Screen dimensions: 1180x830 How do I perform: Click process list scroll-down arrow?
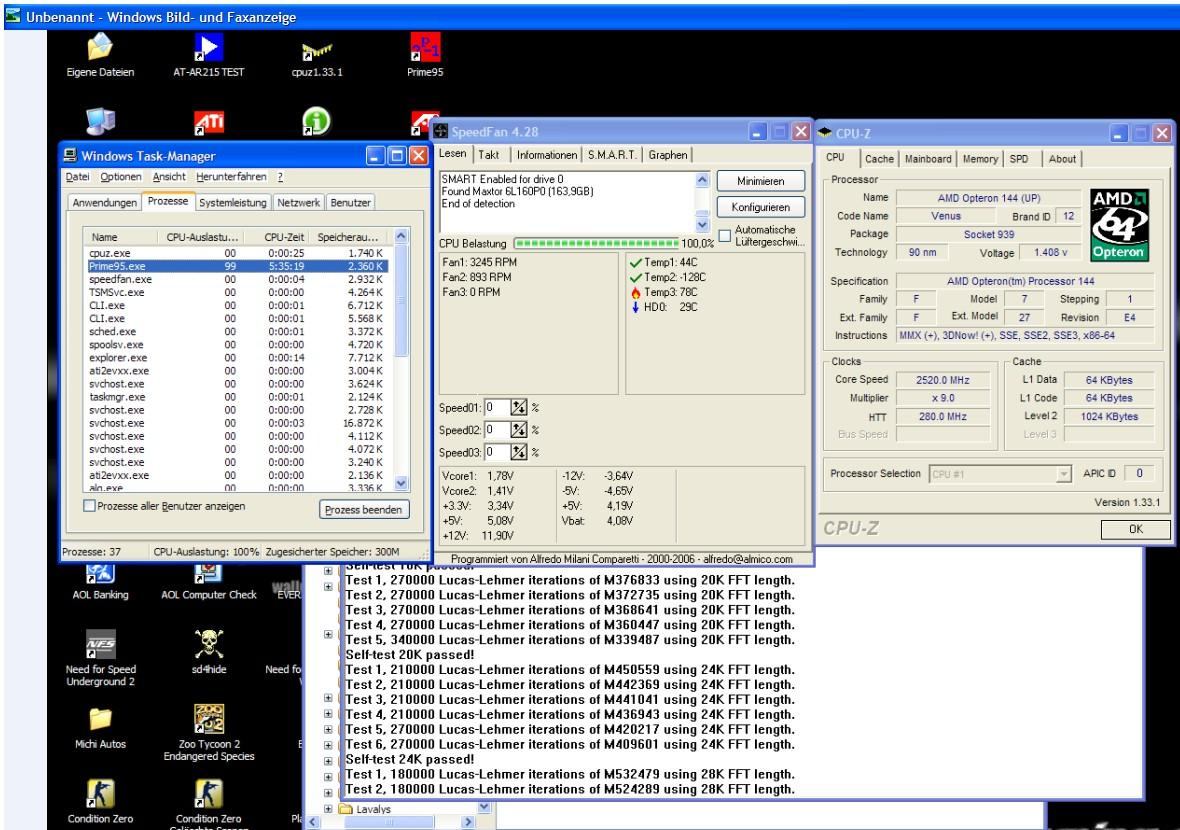click(x=401, y=483)
